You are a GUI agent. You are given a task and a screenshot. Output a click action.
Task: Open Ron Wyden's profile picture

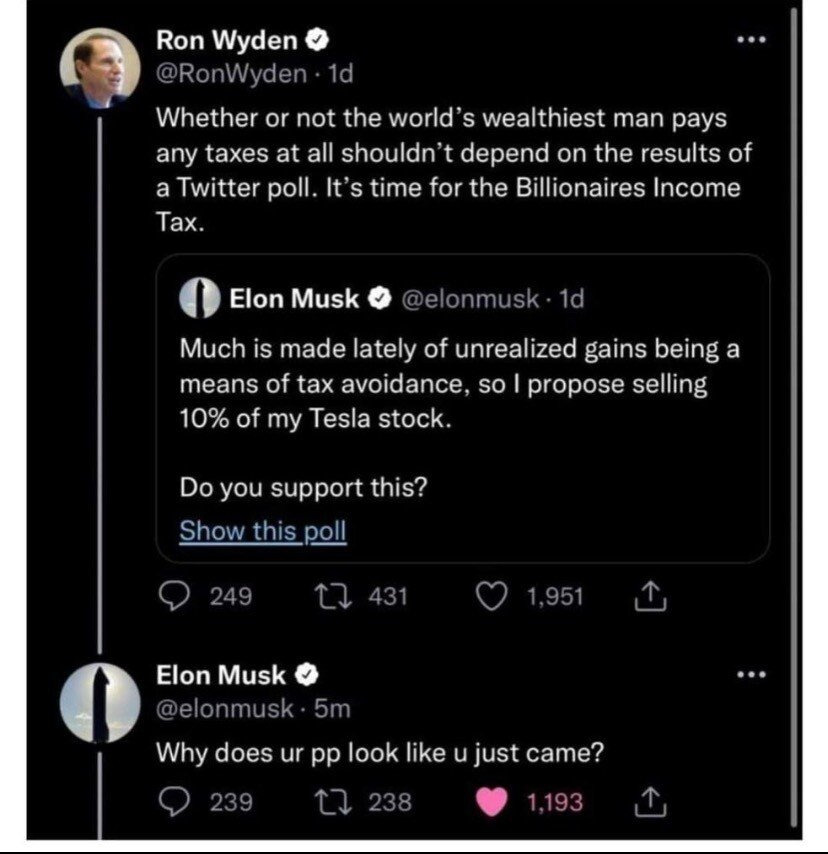[99, 74]
